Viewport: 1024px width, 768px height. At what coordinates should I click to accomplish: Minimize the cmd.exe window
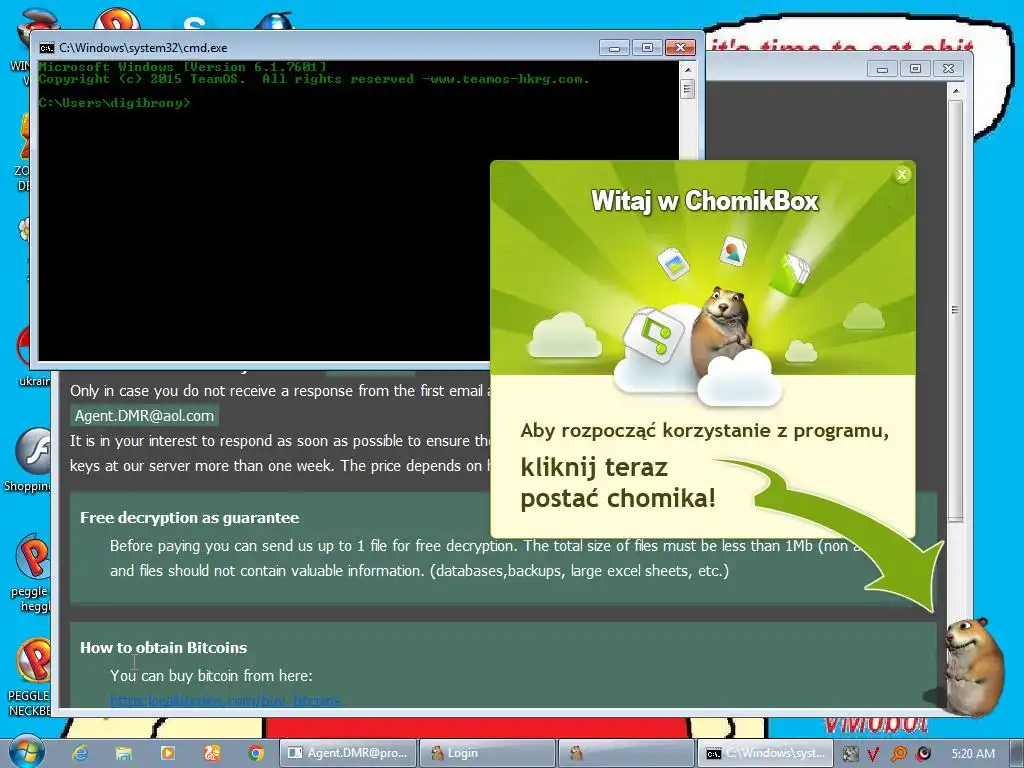614,48
